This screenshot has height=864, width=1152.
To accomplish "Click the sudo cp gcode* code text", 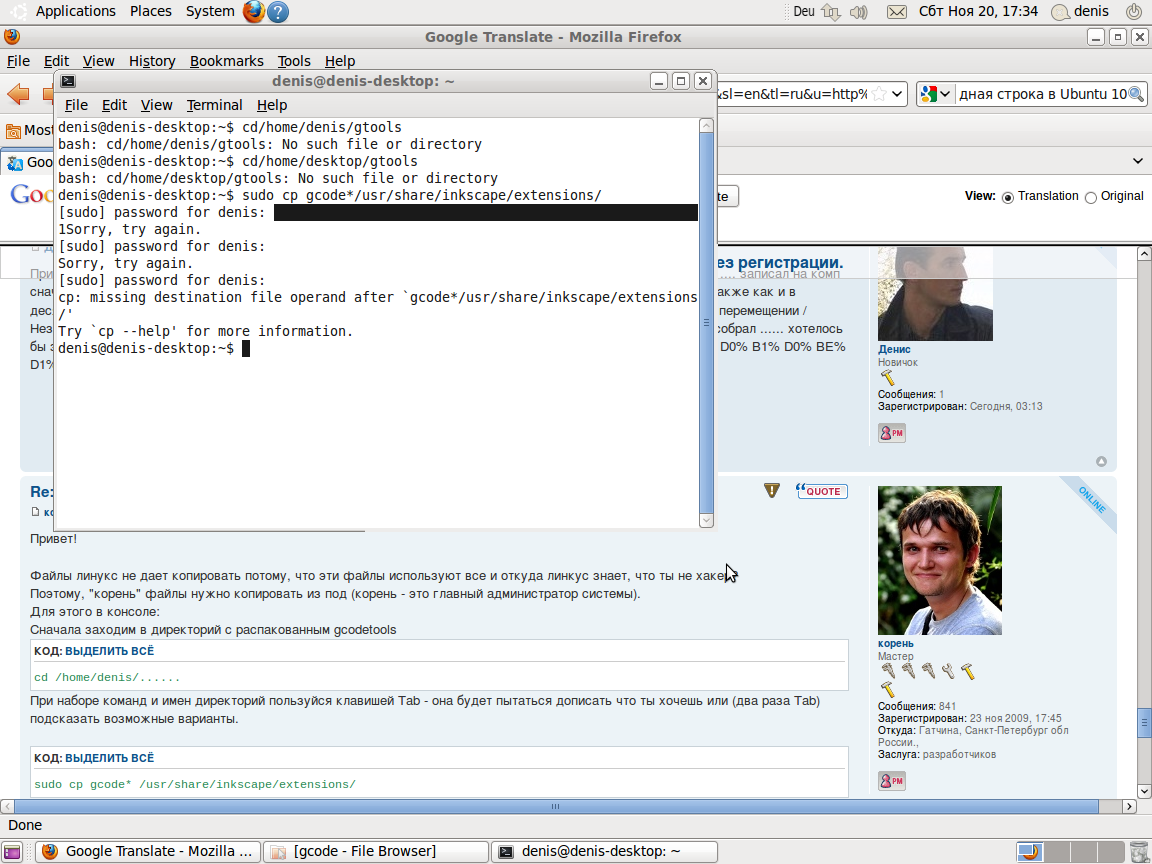I will pos(195,785).
